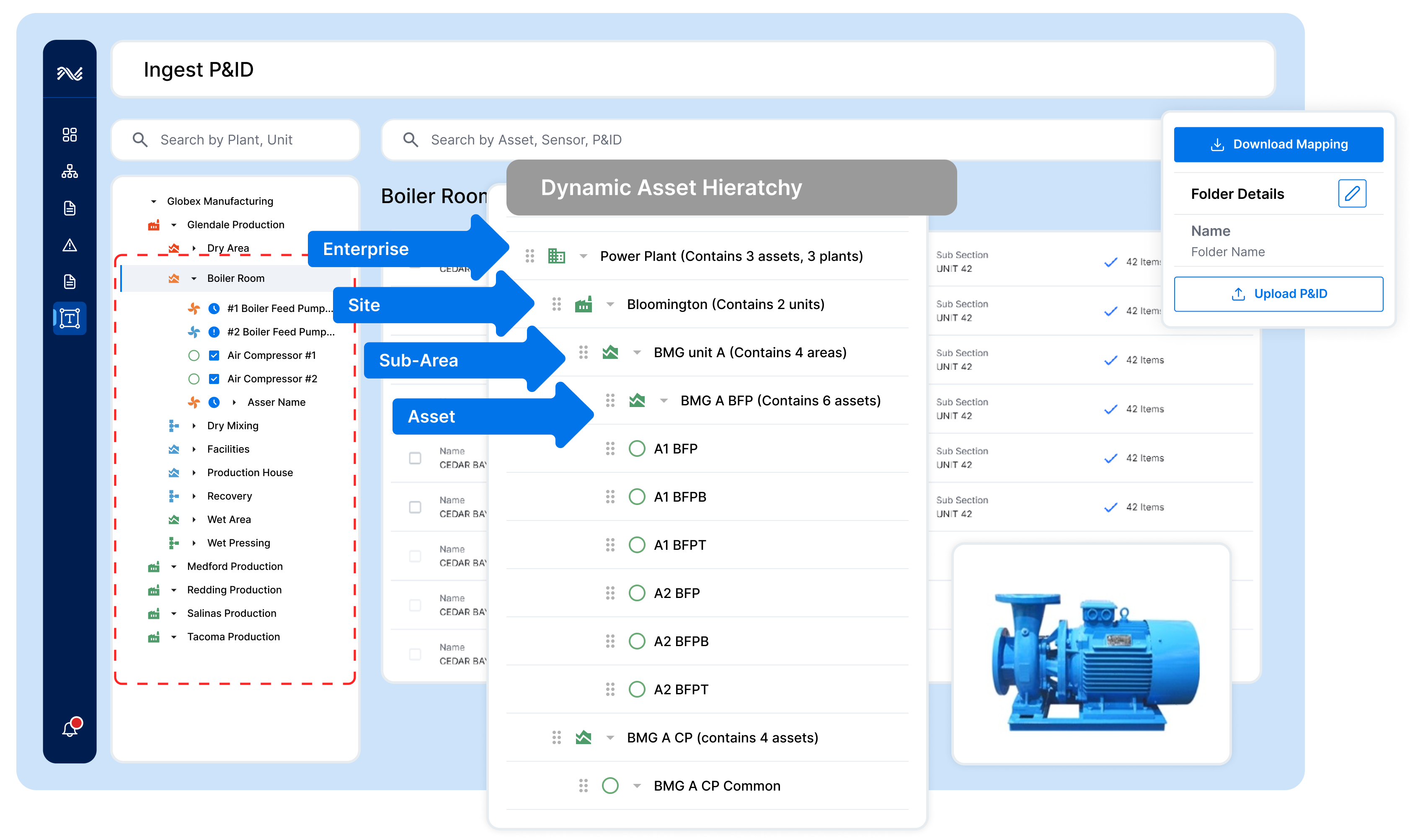Viewport: 1410px width, 840px height.
Task: Uncheck the Air Compressor #1 checkbox
Action: pos(214,356)
